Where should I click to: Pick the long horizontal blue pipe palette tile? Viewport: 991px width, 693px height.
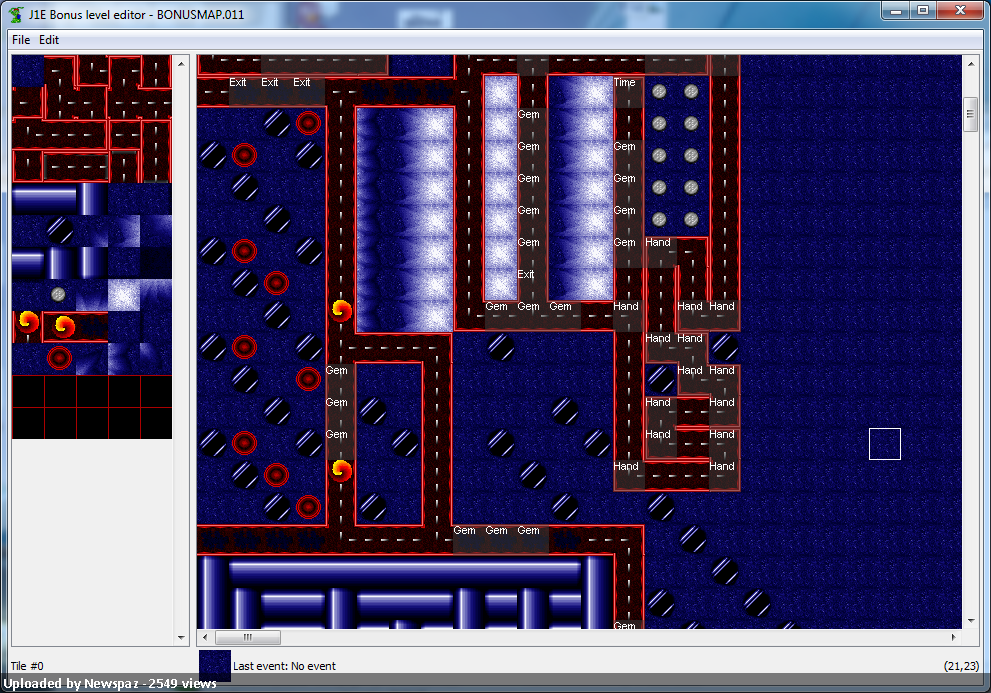(44, 199)
